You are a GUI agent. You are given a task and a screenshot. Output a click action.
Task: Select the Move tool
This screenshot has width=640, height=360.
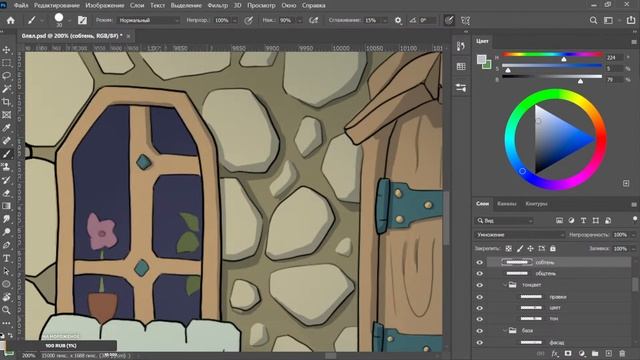coord(7,50)
